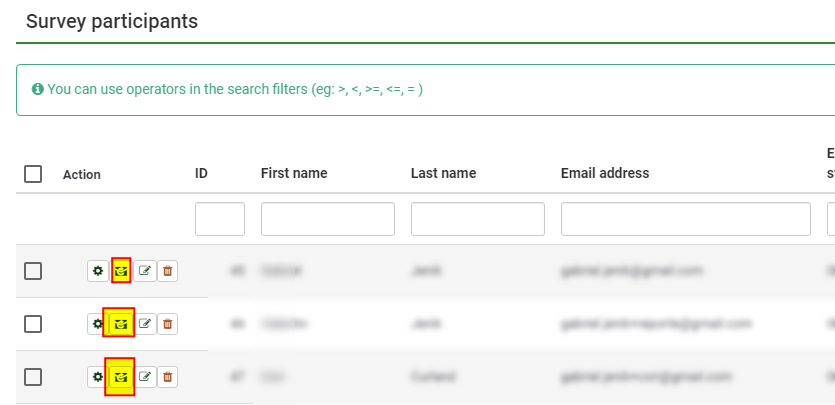The height and width of the screenshot is (405, 835).
Task: Select the checkbox for participant 45's row
Action: [33, 271]
